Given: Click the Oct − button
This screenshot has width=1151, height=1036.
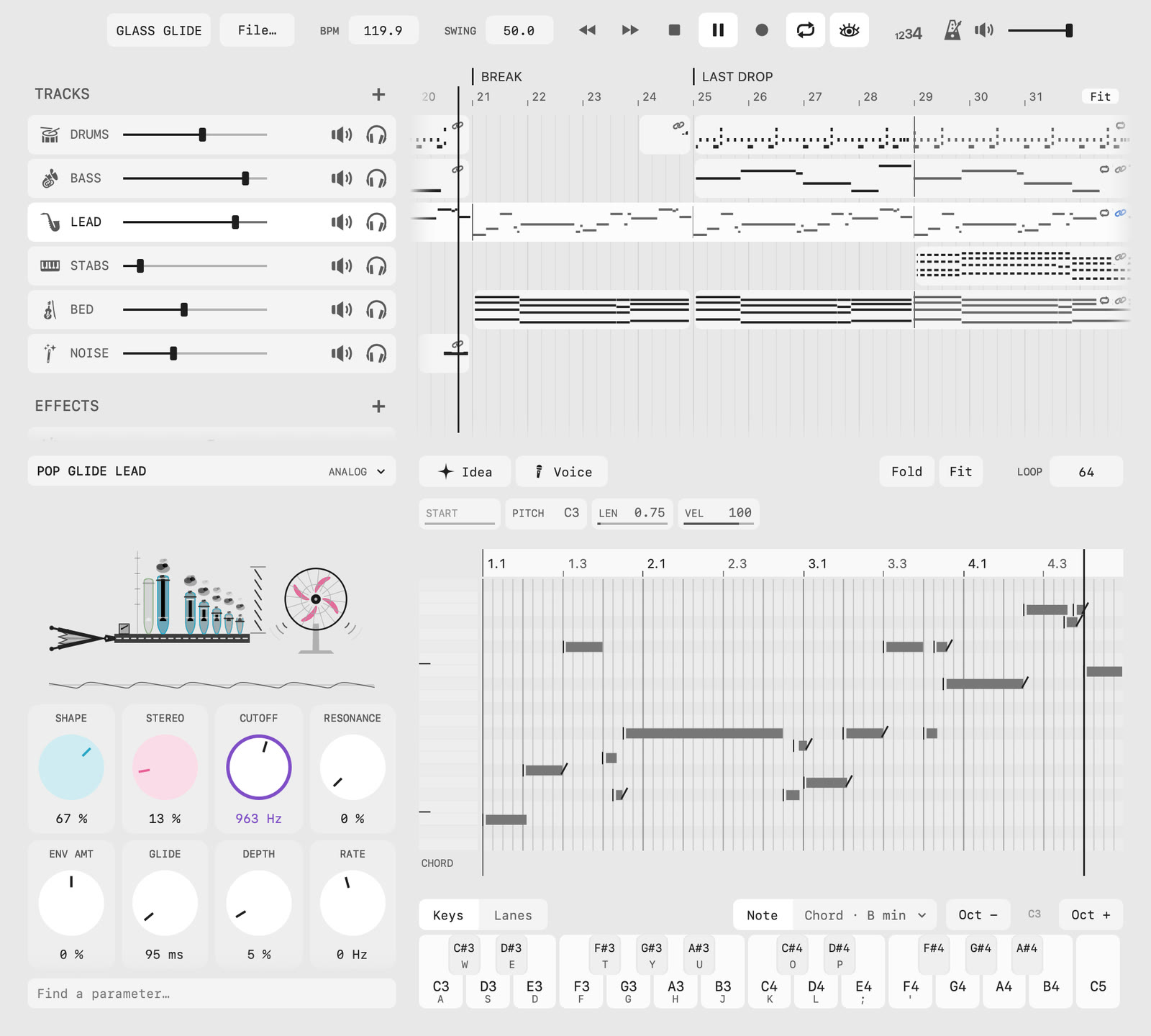Looking at the screenshot, I should pyautogui.click(x=978, y=915).
